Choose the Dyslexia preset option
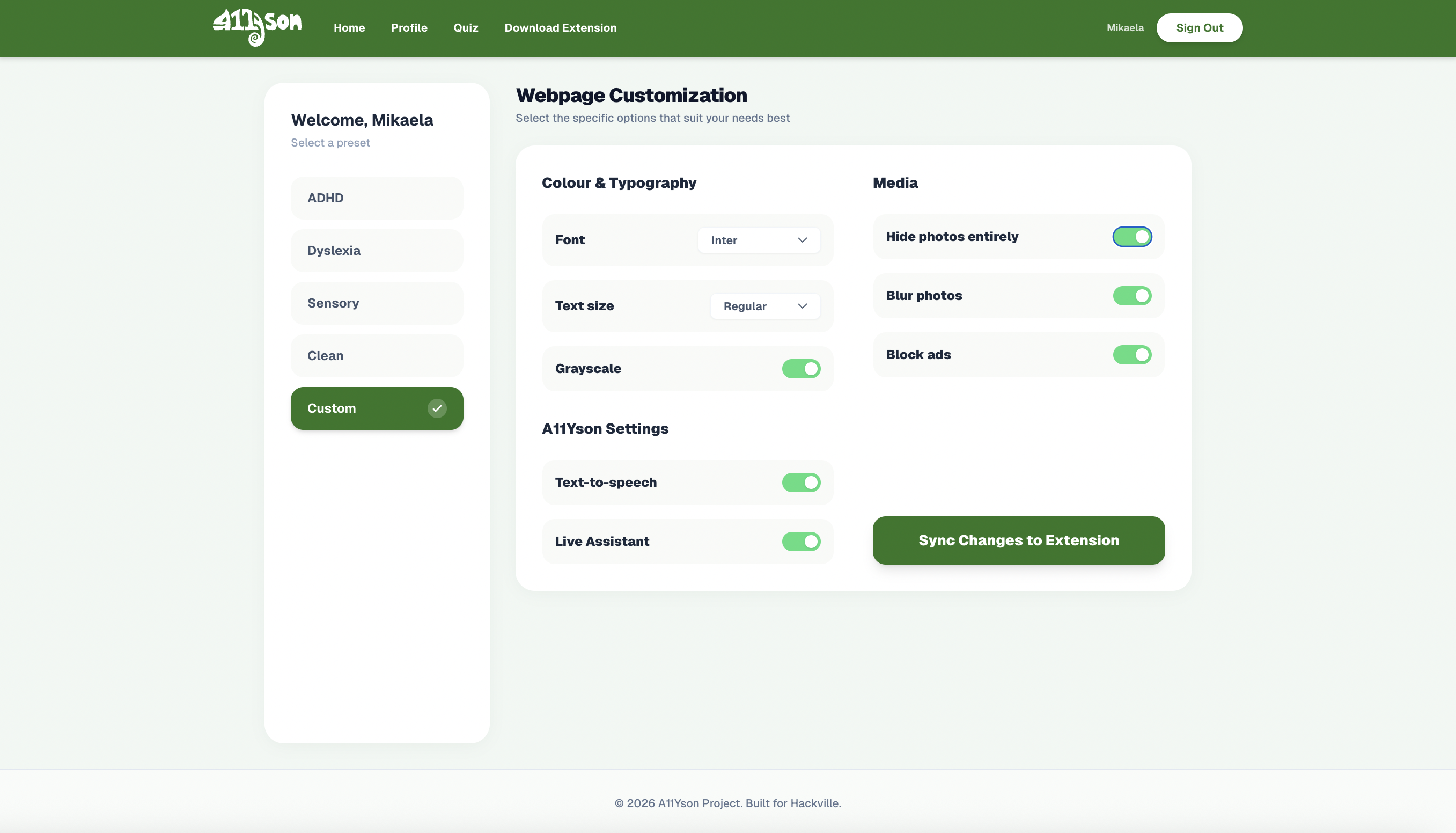1456x833 pixels. pos(377,251)
